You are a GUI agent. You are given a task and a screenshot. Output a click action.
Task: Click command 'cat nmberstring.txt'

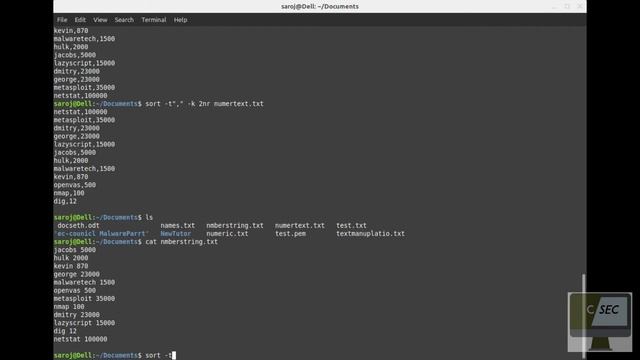click(182, 242)
